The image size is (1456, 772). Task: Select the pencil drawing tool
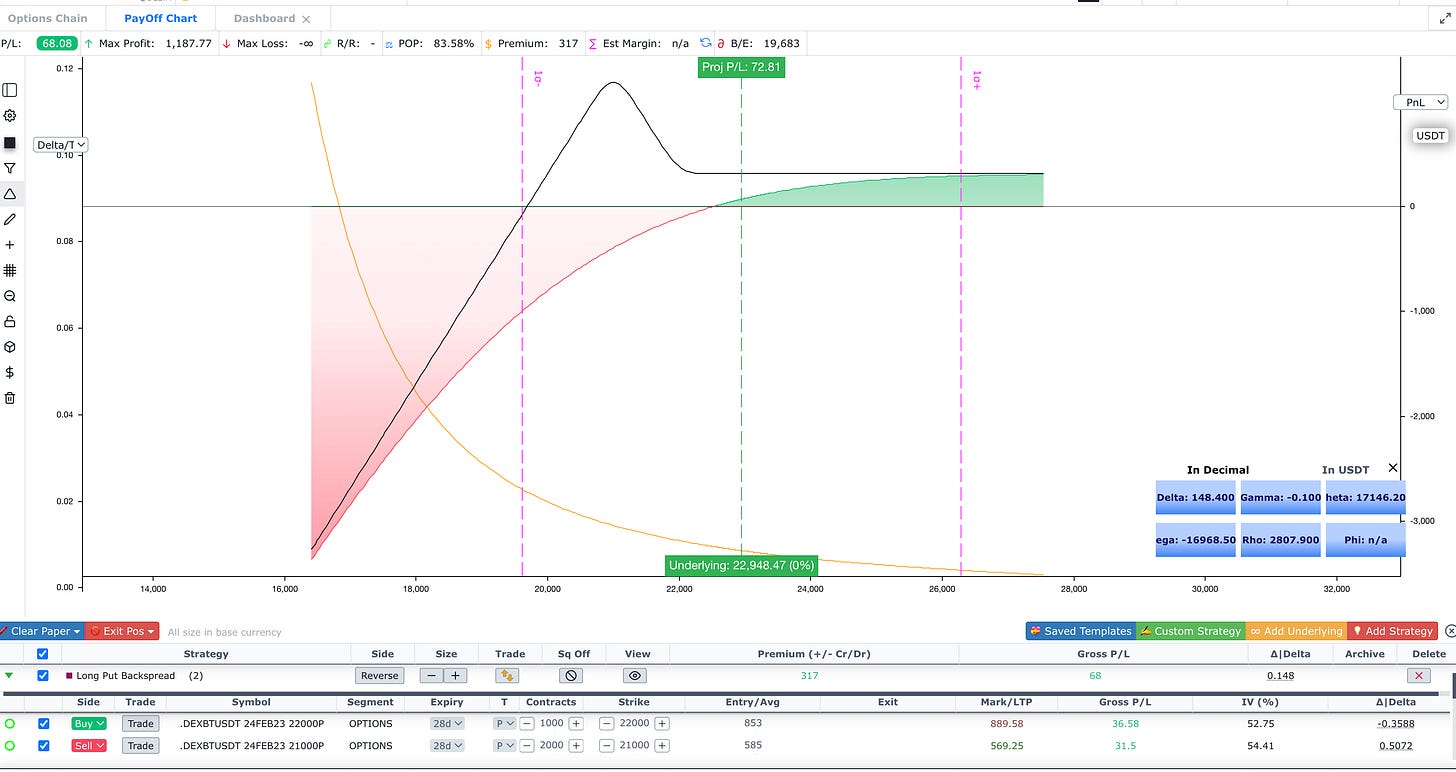10,219
